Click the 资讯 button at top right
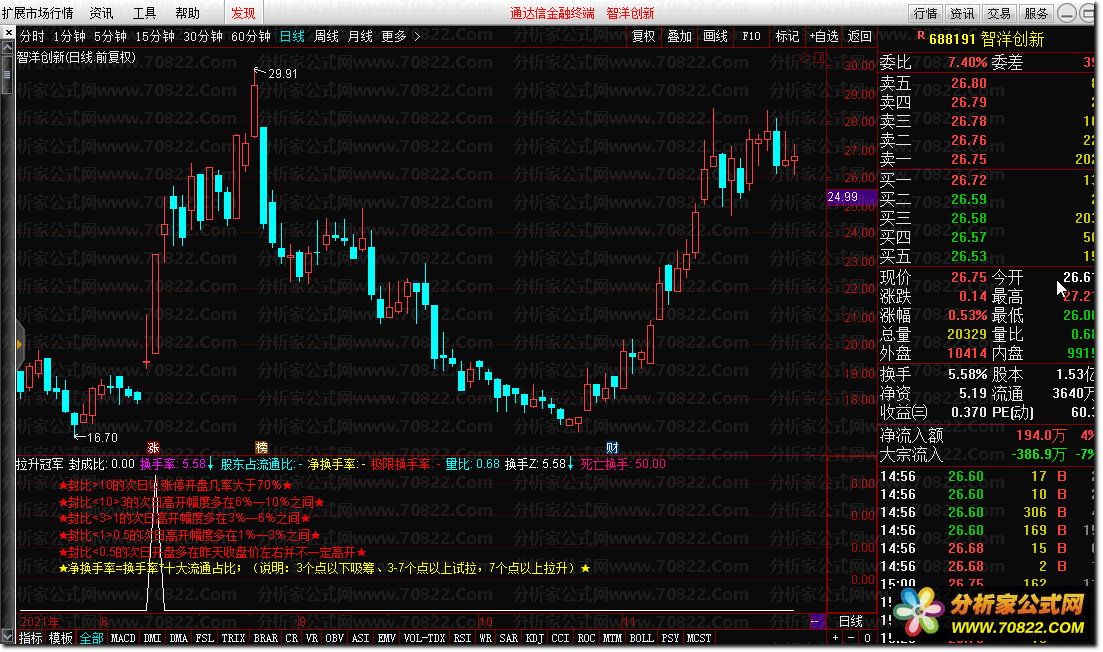 pyautogui.click(x=962, y=13)
